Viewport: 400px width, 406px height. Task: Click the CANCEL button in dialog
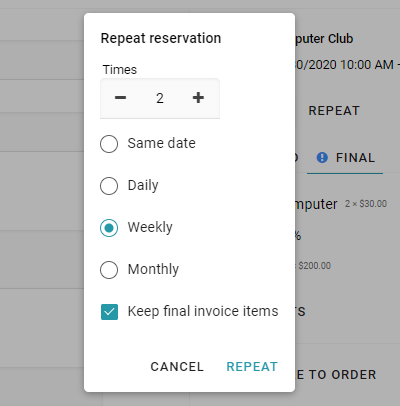(x=177, y=367)
